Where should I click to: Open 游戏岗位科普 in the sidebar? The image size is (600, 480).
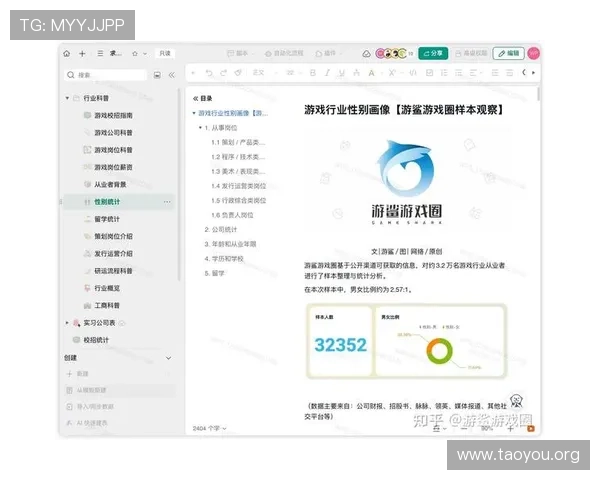(x=113, y=150)
